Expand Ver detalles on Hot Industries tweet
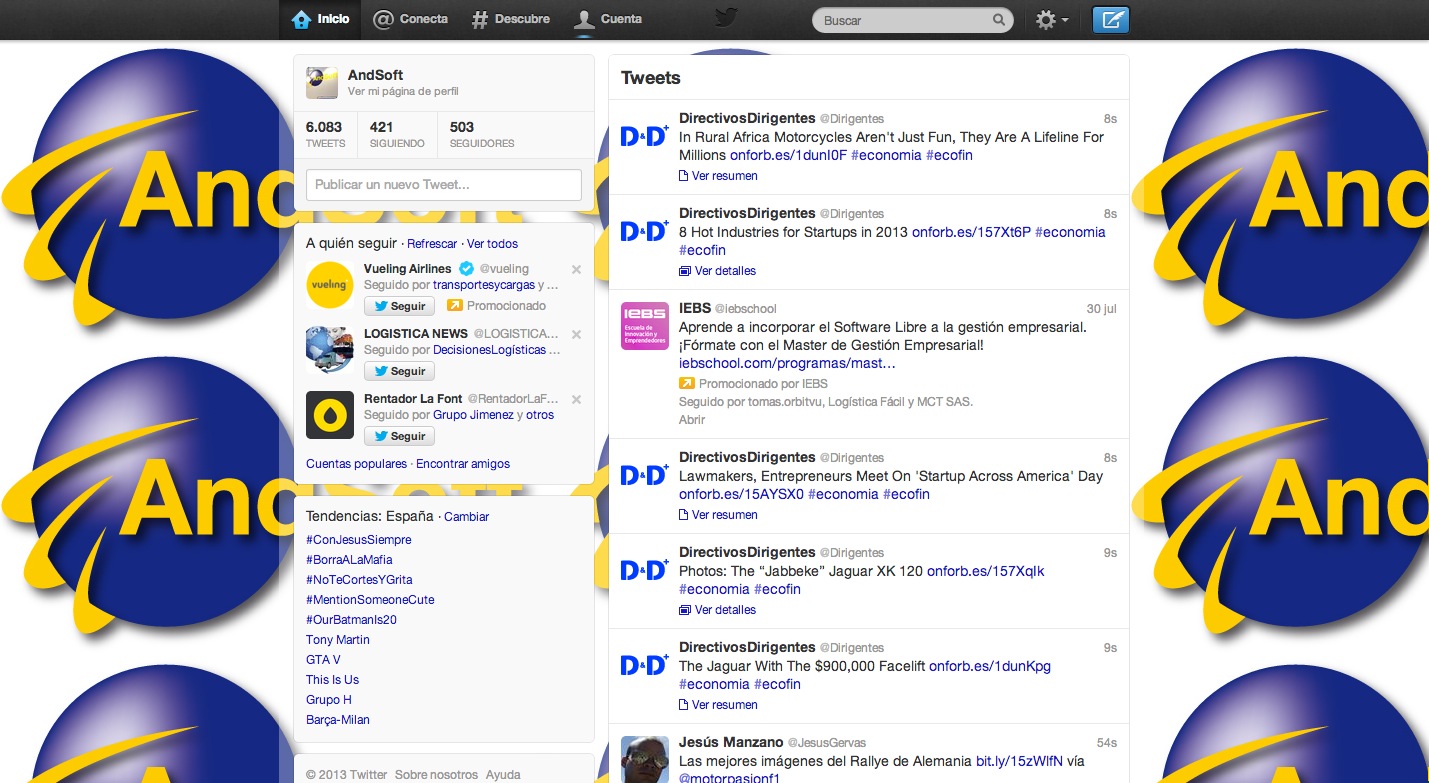Screen dimensions: 1429x783 click(724, 271)
